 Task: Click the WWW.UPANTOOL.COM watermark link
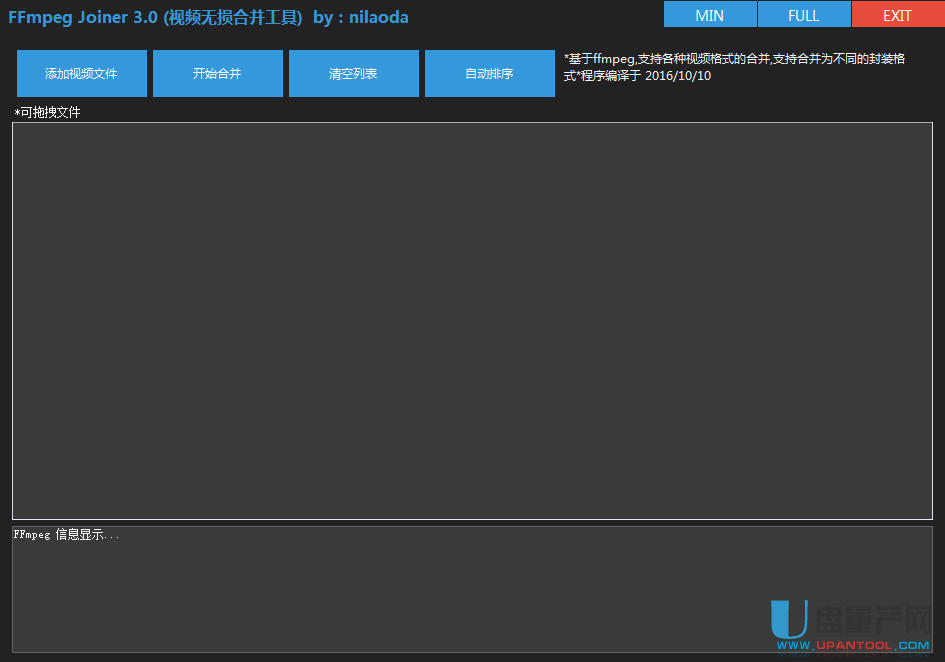[x=853, y=646]
